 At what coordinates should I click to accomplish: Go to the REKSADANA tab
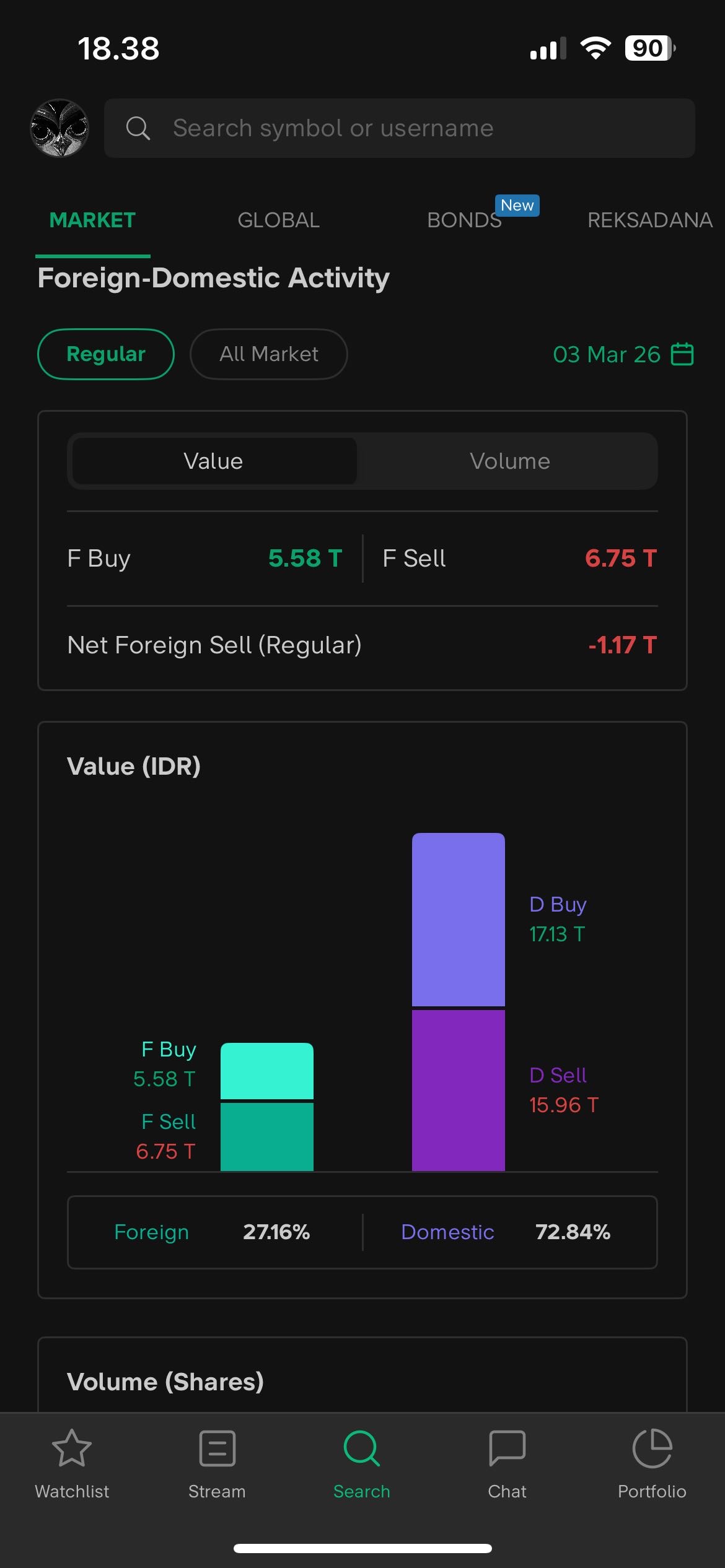[649, 220]
